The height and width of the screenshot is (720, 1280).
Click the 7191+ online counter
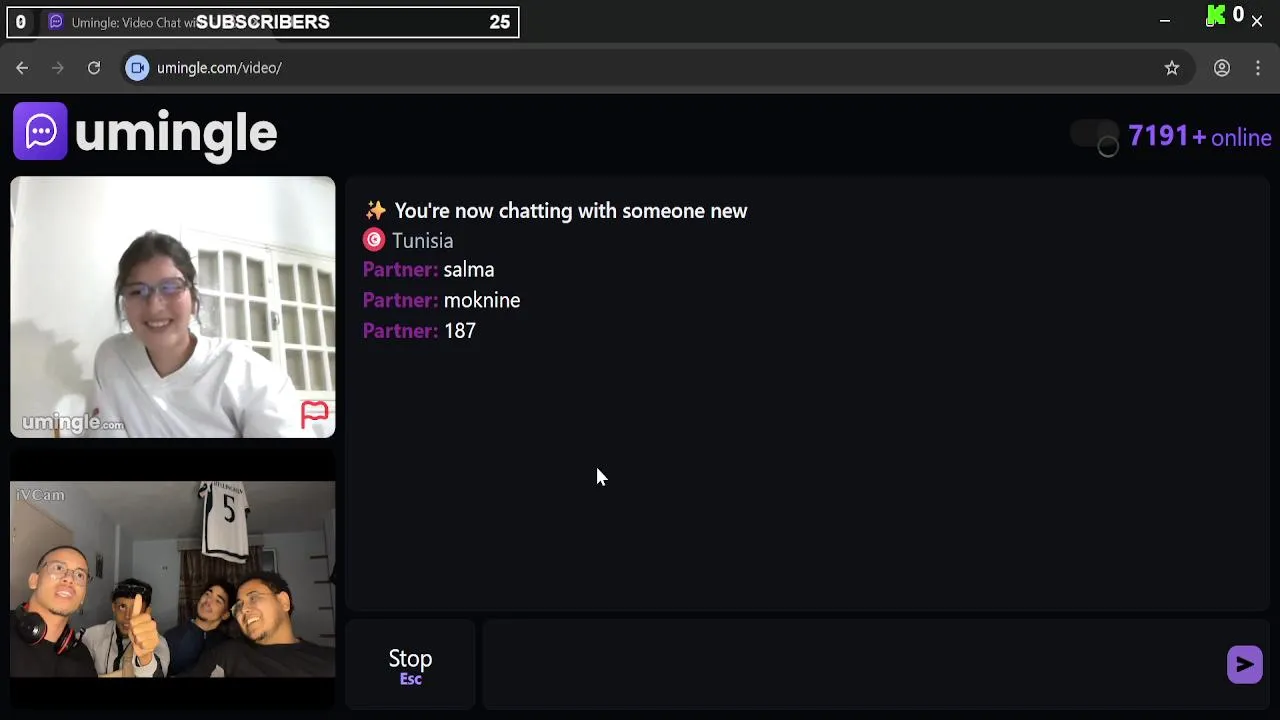point(1200,137)
